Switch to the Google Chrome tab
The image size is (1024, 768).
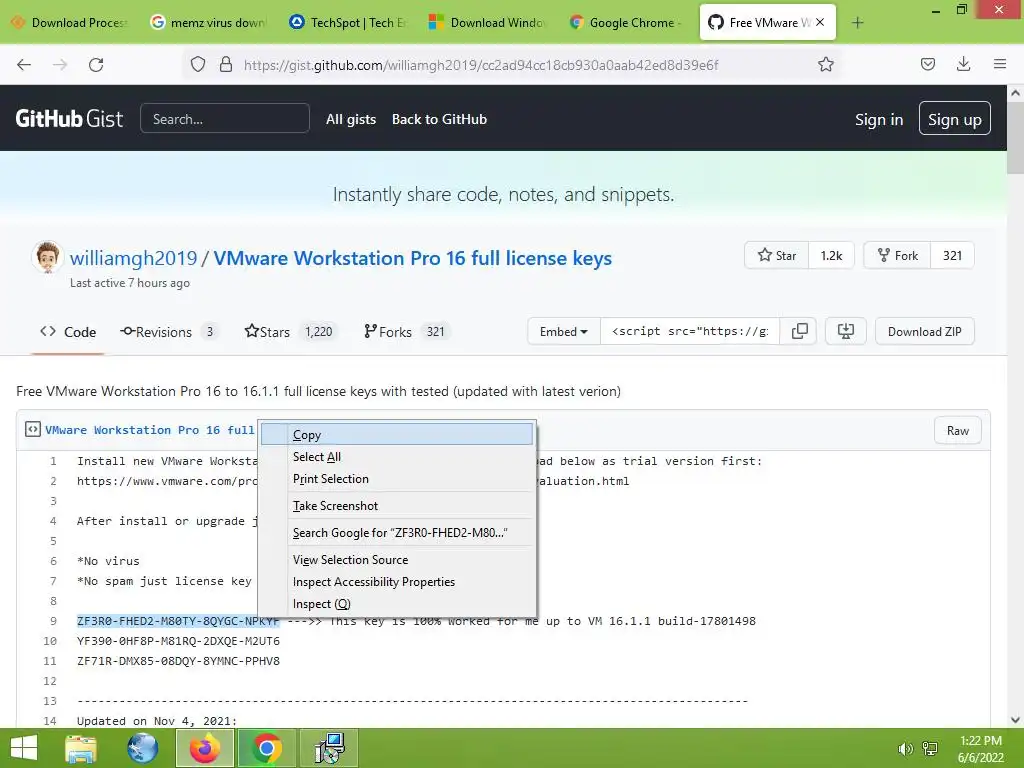coord(628,22)
